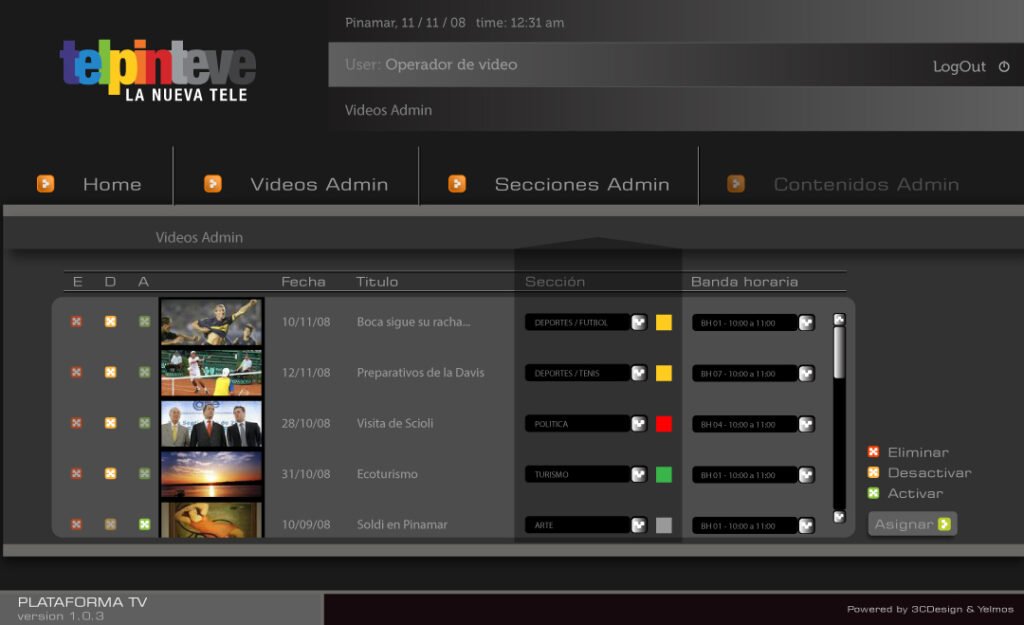This screenshot has height=625, width=1024.
Task: Click the Fecha column header
Action: (303, 281)
